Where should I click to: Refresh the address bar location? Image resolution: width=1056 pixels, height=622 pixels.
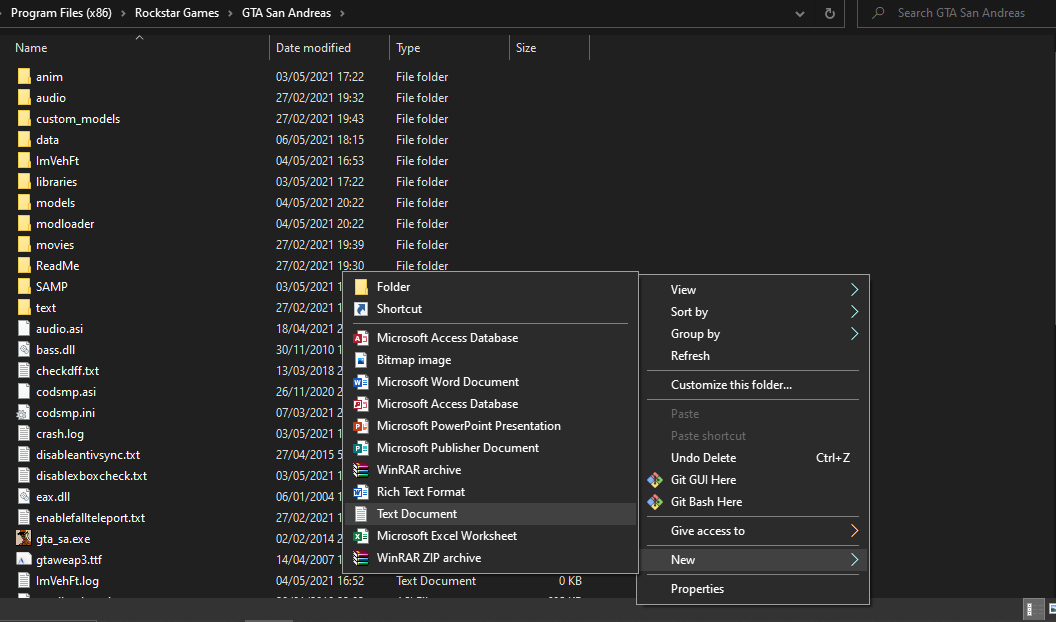pyautogui.click(x=830, y=13)
